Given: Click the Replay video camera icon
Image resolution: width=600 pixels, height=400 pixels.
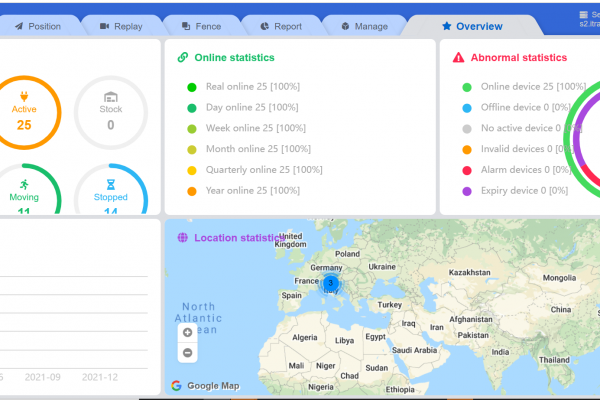Looking at the screenshot, I should coord(104,26).
